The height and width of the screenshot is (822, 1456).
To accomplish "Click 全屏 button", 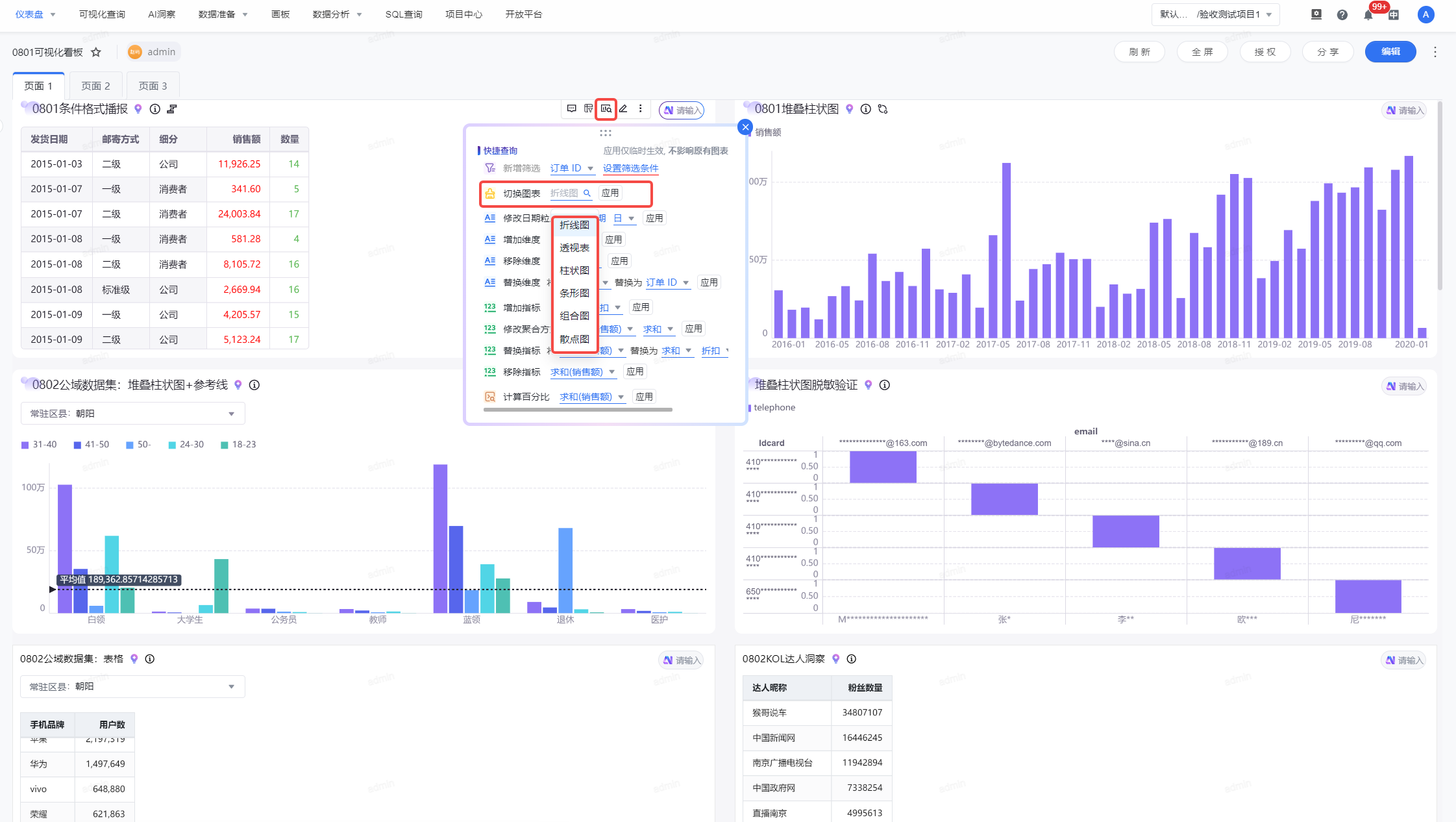I will [1202, 52].
